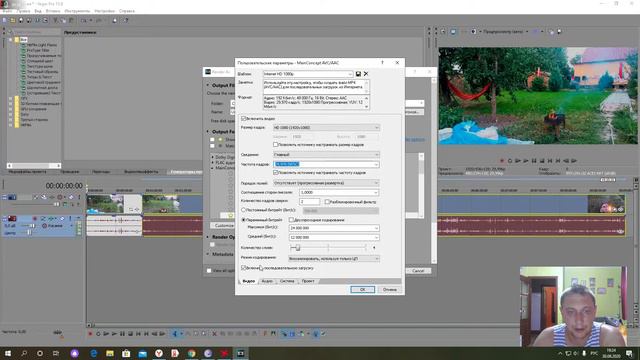Viewport: 640px width, 360px height.
Task: Open the Вид menu in Vegas menu bar
Action: tap(38, 11)
